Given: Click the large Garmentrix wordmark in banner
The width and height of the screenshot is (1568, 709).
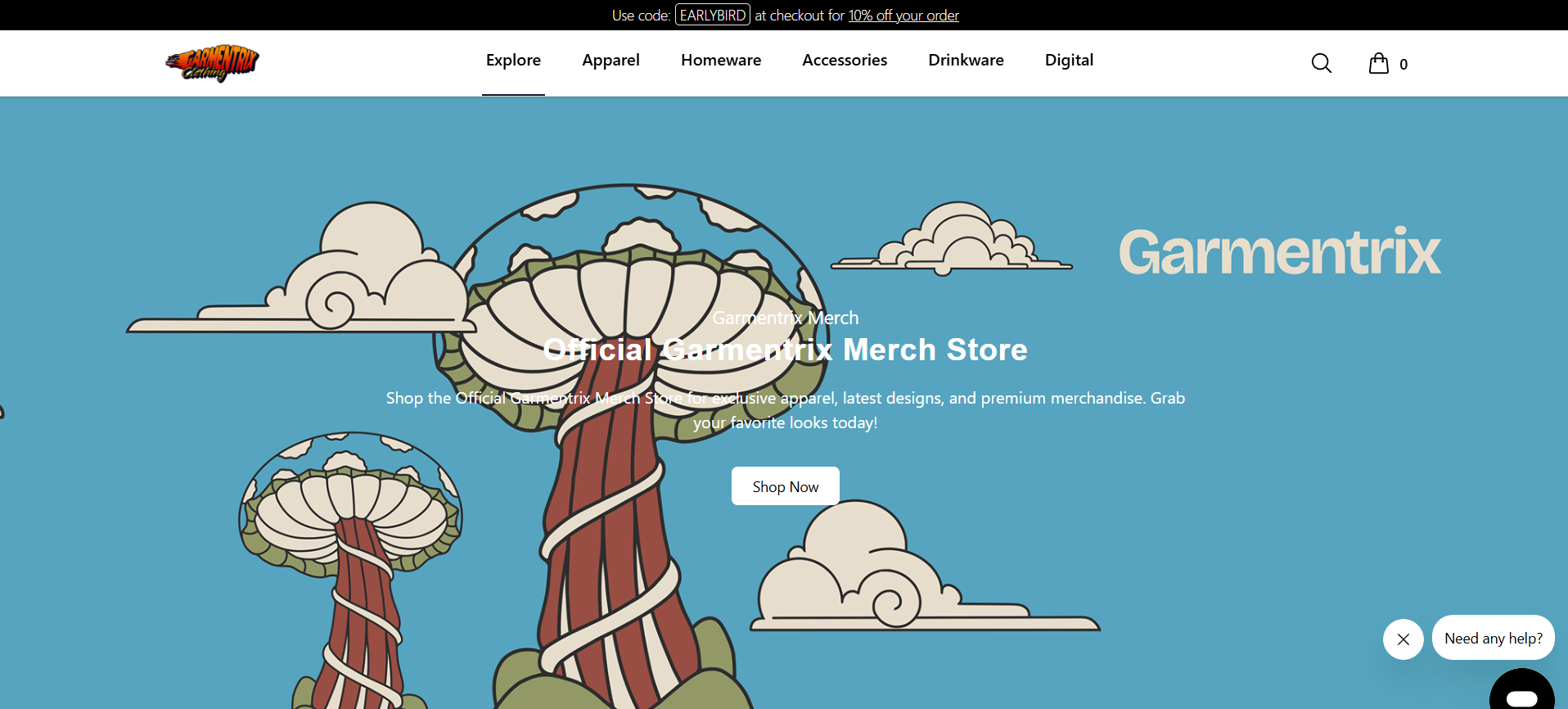Looking at the screenshot, I should (x=1279, y=252).
